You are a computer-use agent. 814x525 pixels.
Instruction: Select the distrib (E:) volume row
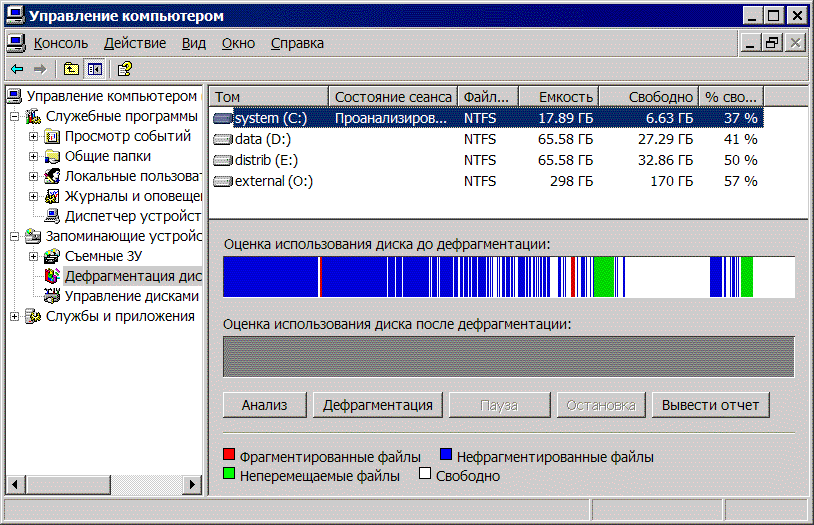click(486, 160)
